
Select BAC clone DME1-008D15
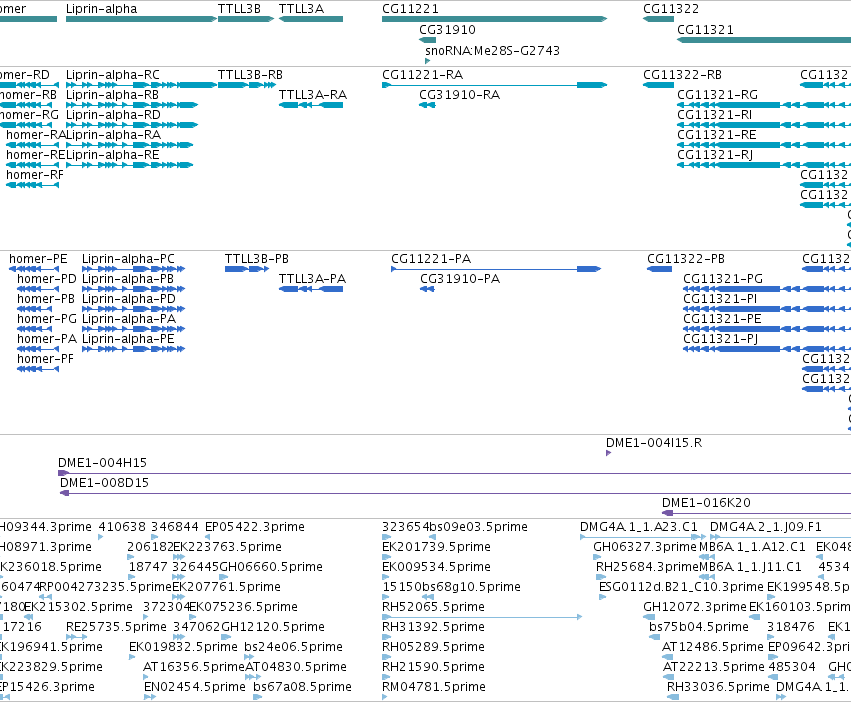(455, 493)
